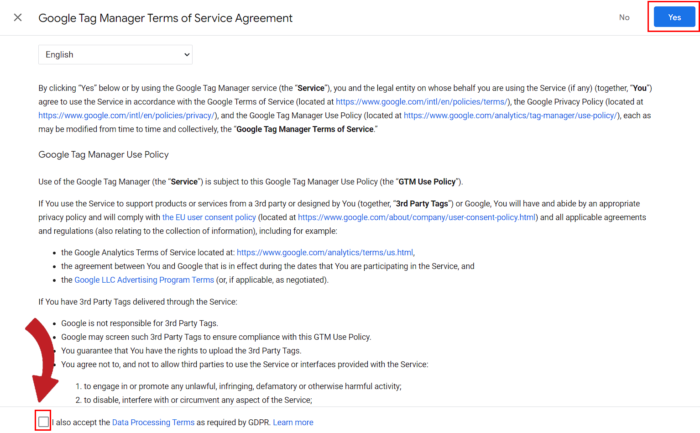Open the Data Processing Terms link
This screenshot has width=700, height=433.
click(x=153, y=422)
